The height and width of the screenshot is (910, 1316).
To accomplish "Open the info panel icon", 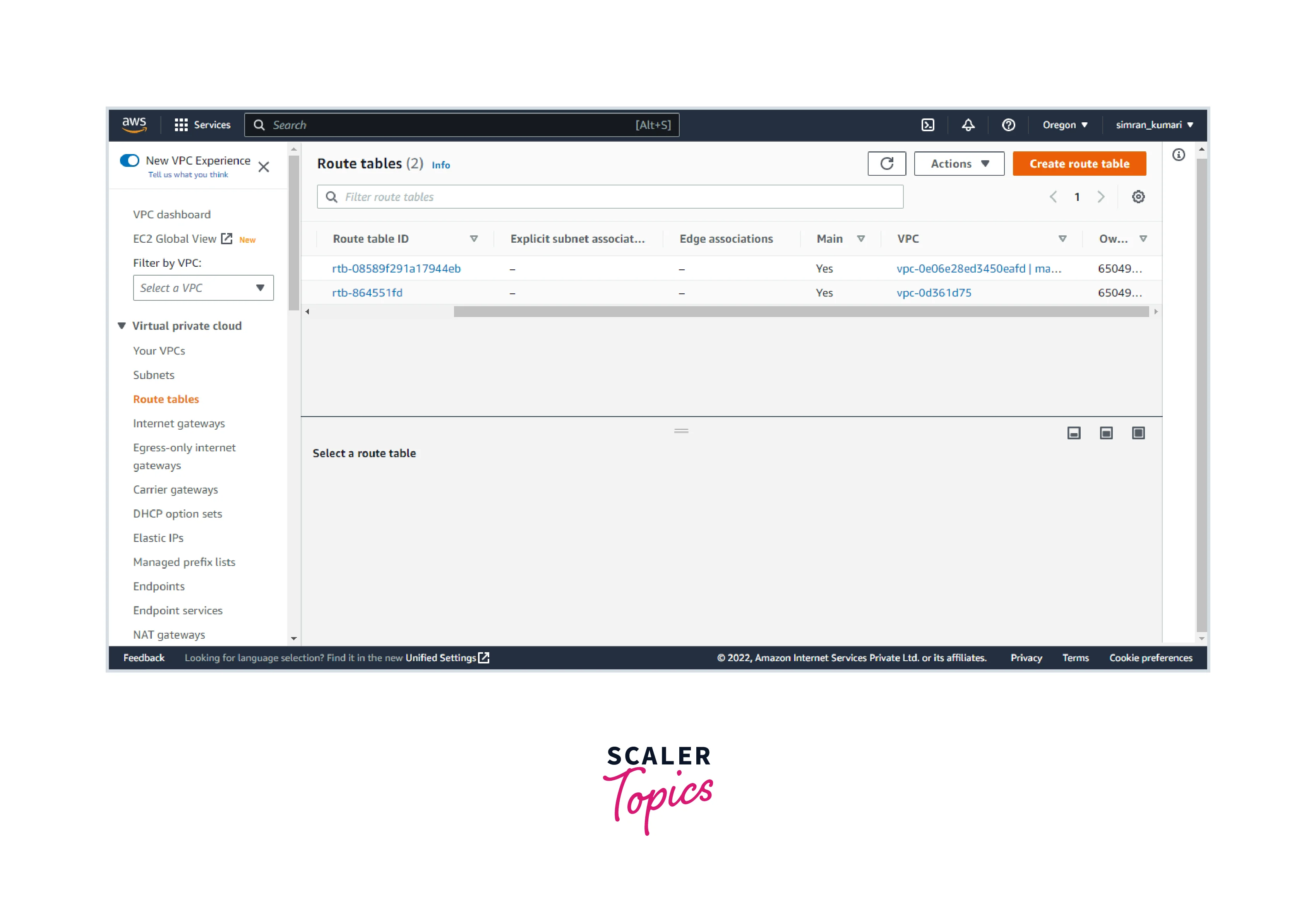I will 1178,155.
